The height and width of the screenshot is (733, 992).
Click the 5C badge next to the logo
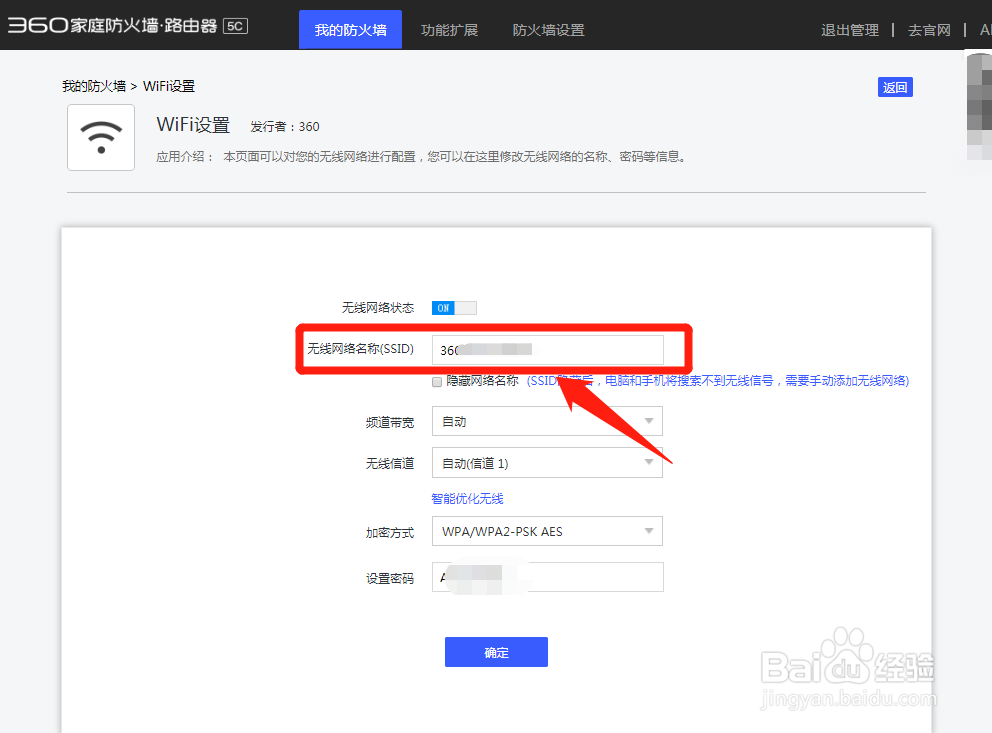234,26
